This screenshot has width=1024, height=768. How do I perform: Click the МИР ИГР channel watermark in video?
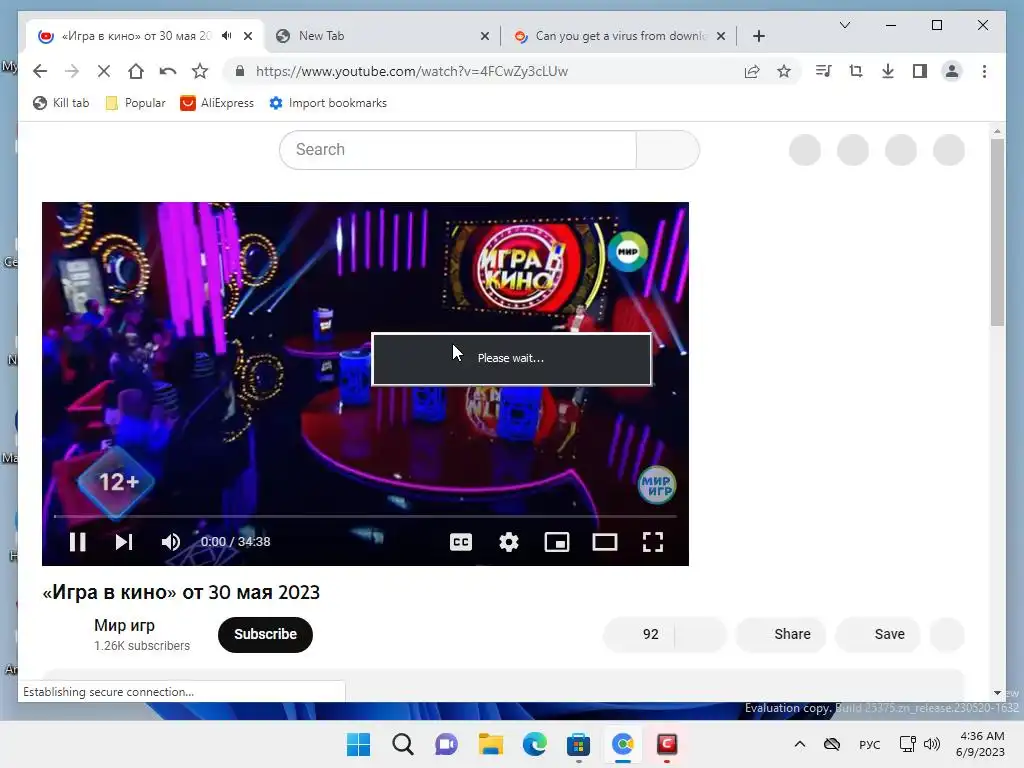656,485
